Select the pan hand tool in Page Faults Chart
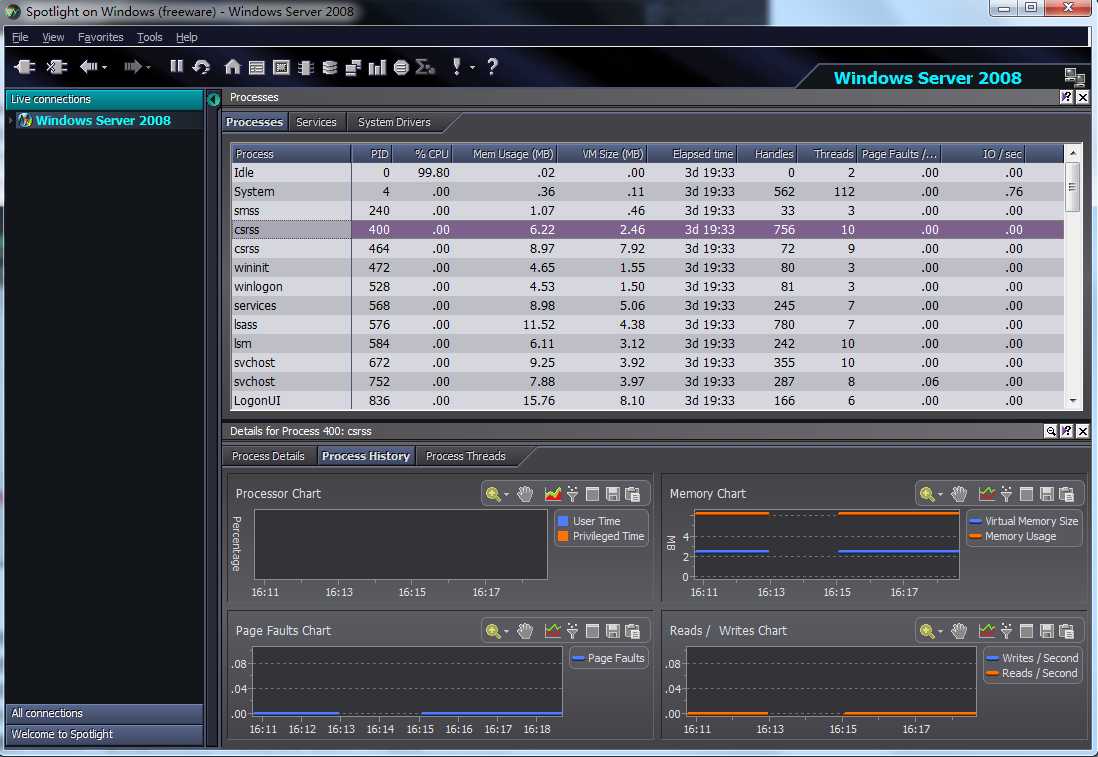 tap(525, 631)
